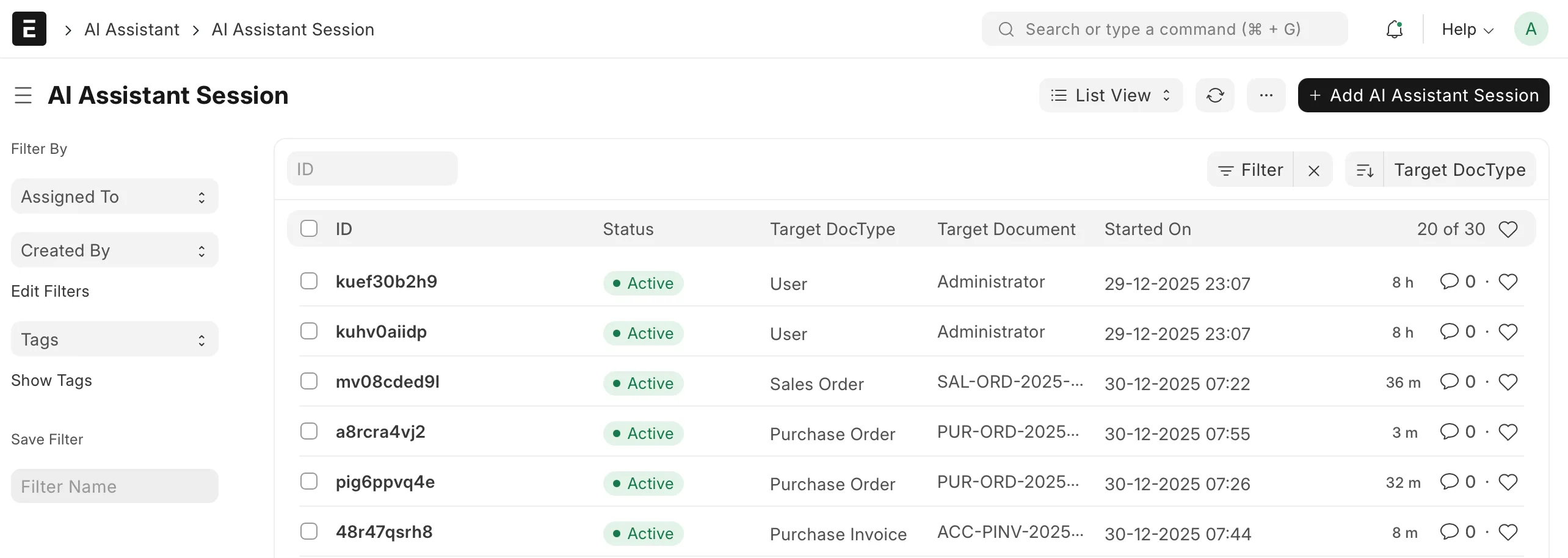Focus the Filter Name input field
The image size is (1568, 558).
coord(115,487)
